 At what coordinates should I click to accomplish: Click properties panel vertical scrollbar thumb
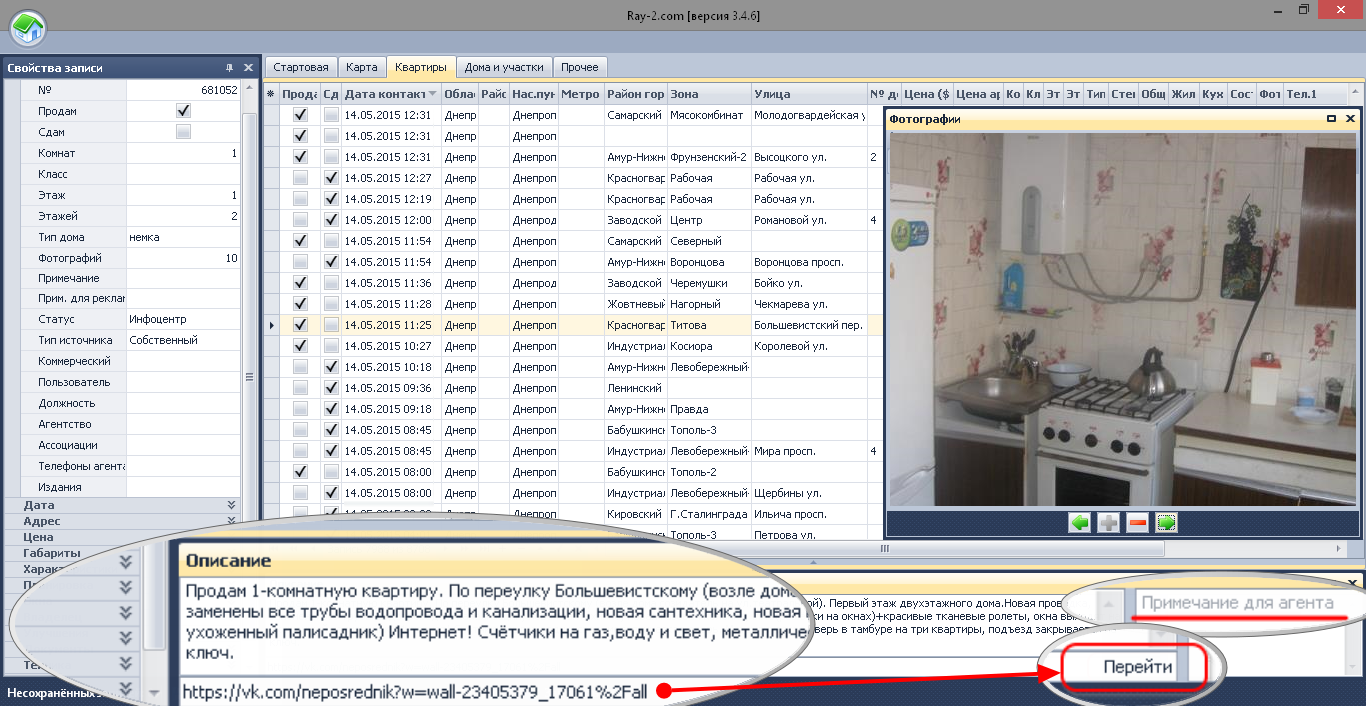point(249,376)
